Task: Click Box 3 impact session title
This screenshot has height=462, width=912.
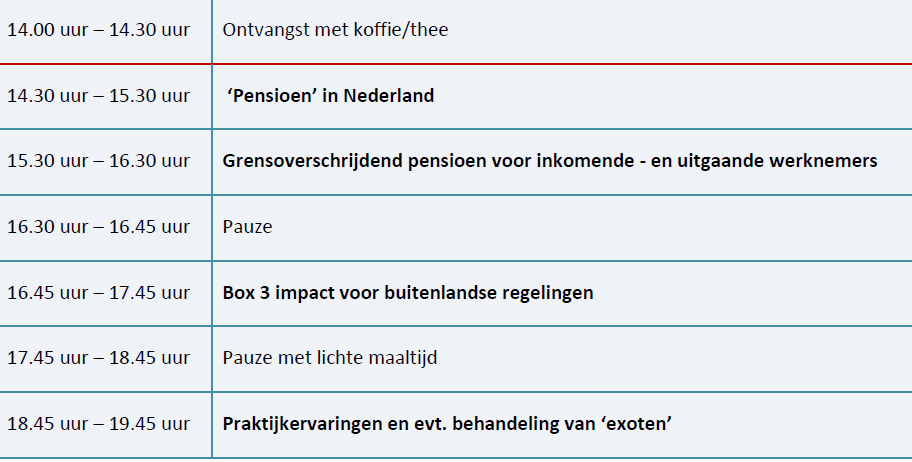Action: click(x=408, y=293)
